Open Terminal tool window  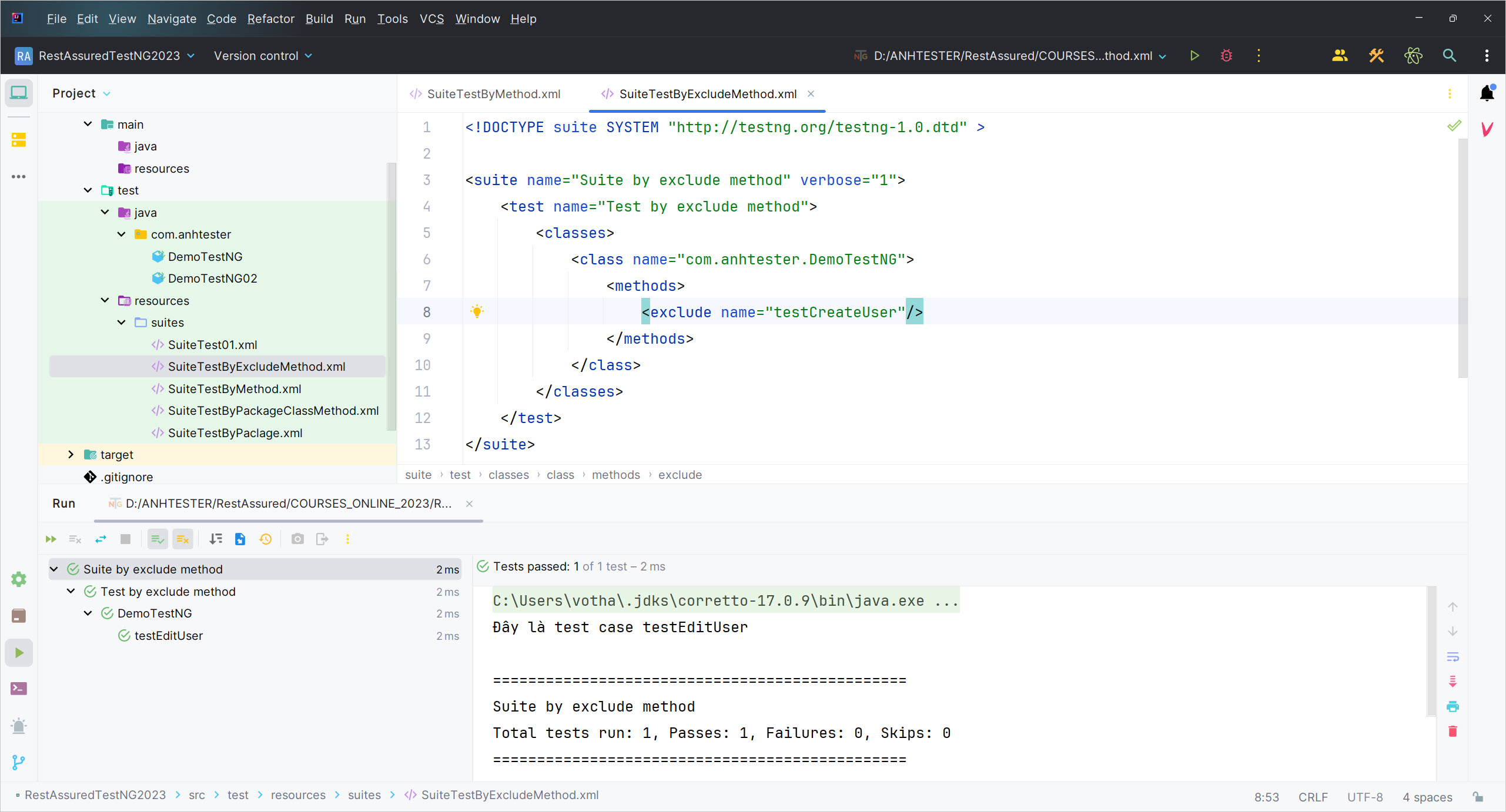pos(19,689)
